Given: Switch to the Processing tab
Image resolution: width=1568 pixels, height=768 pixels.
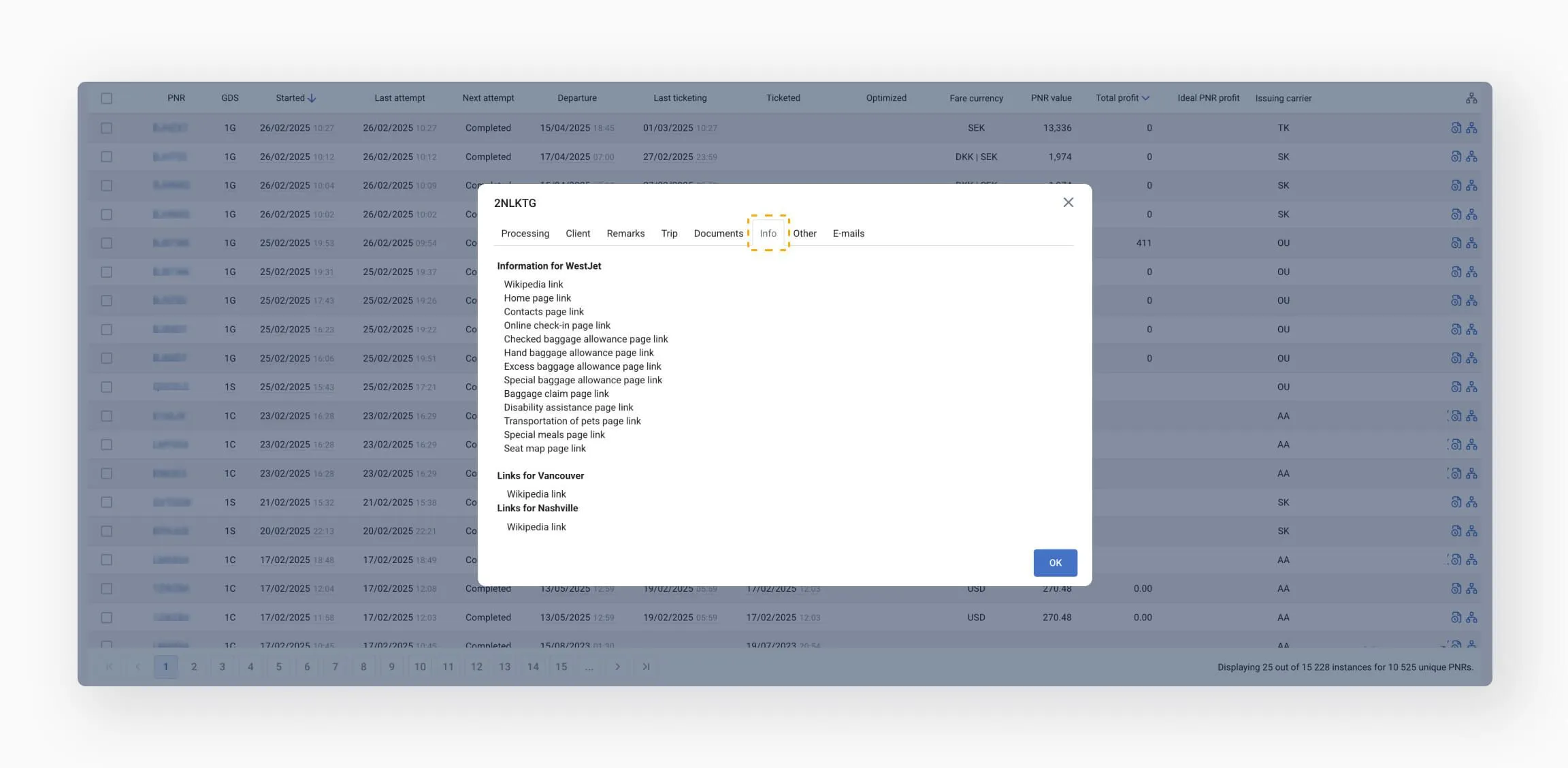Looking at the screenshot, I should pyautogui.click(x=525, y=234).
